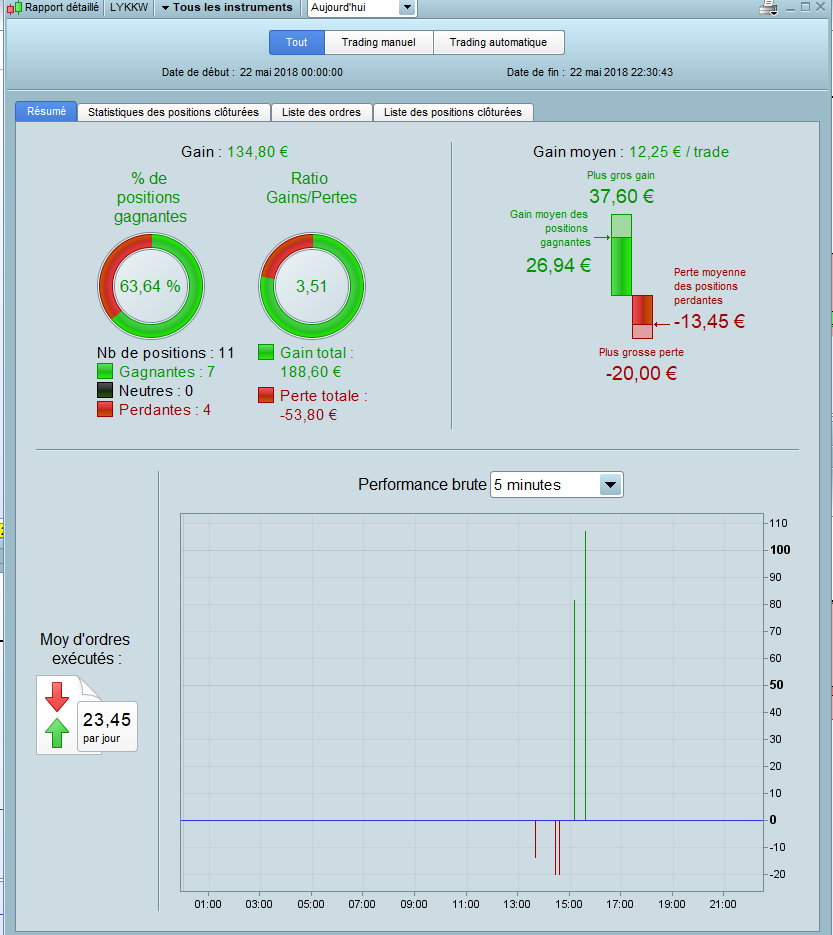Click the winning positions percentage donut chart
The width and height of the screenshot is (833, 935).
click(151, 286)
